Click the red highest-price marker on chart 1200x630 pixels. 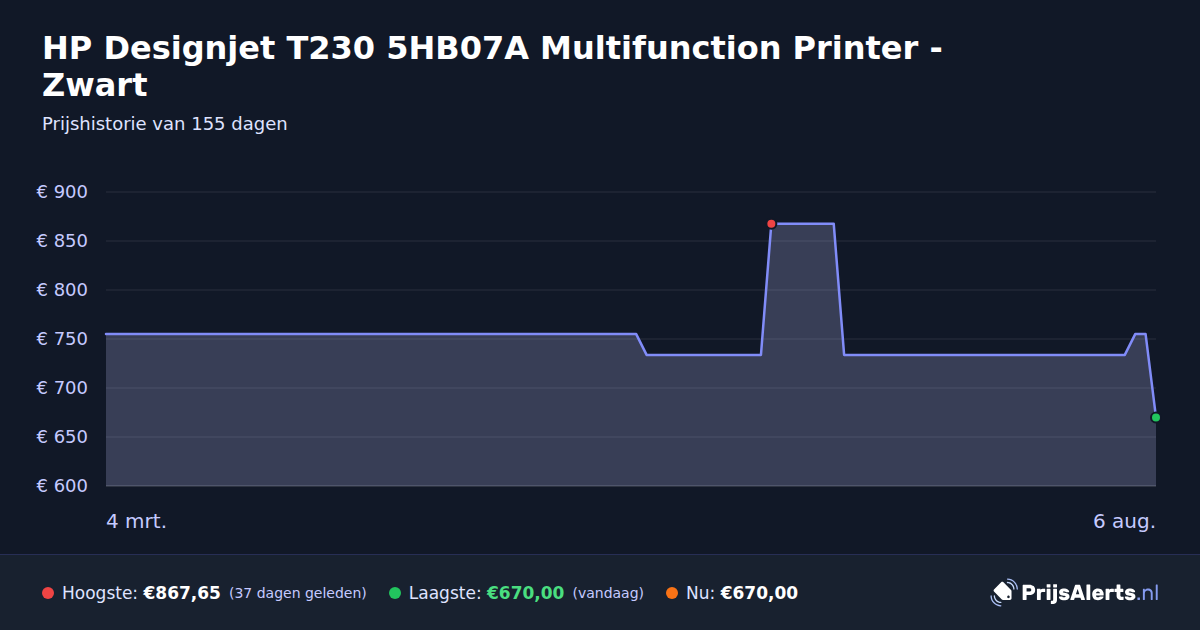point(771,224)
